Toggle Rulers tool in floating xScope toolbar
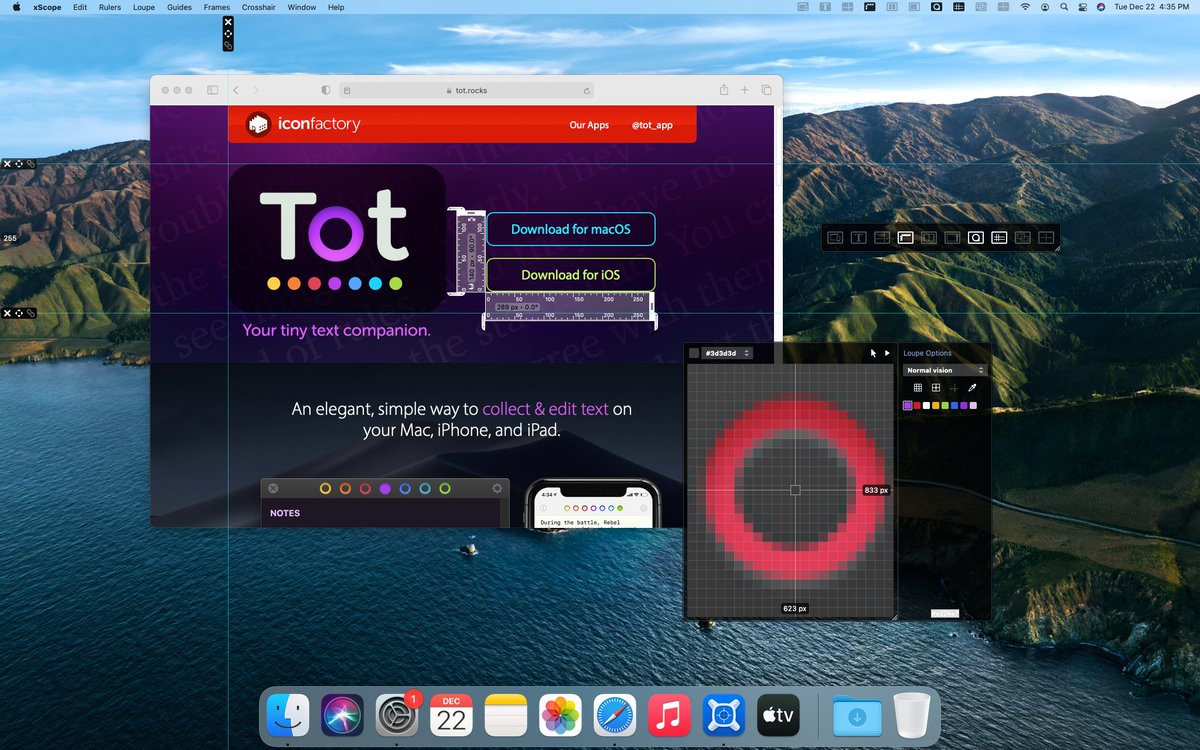Image resolution: width=1200 pixels, height=750 pixels. (x=905, y=238)
